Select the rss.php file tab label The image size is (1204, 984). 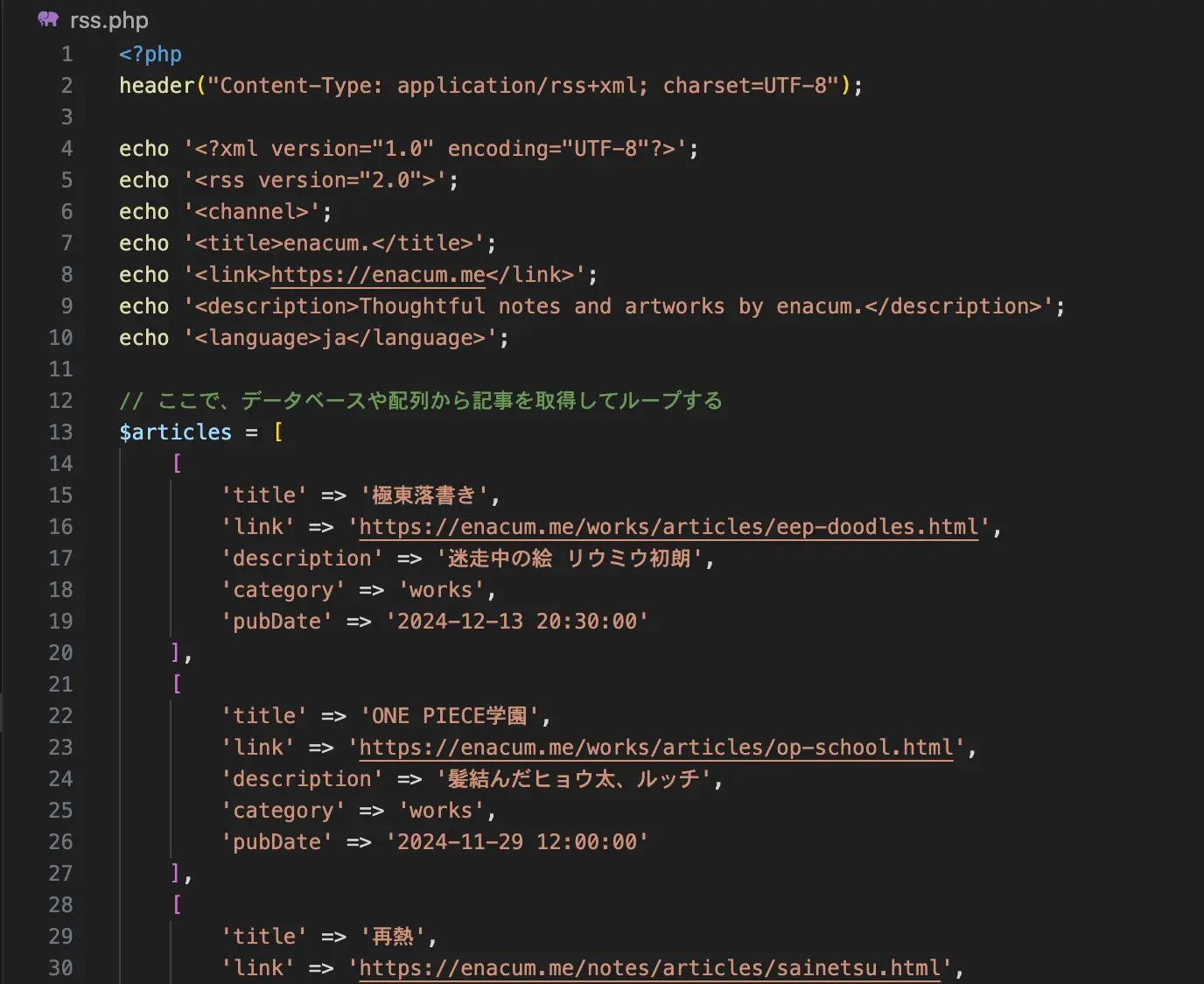click(x=108, y=20)
